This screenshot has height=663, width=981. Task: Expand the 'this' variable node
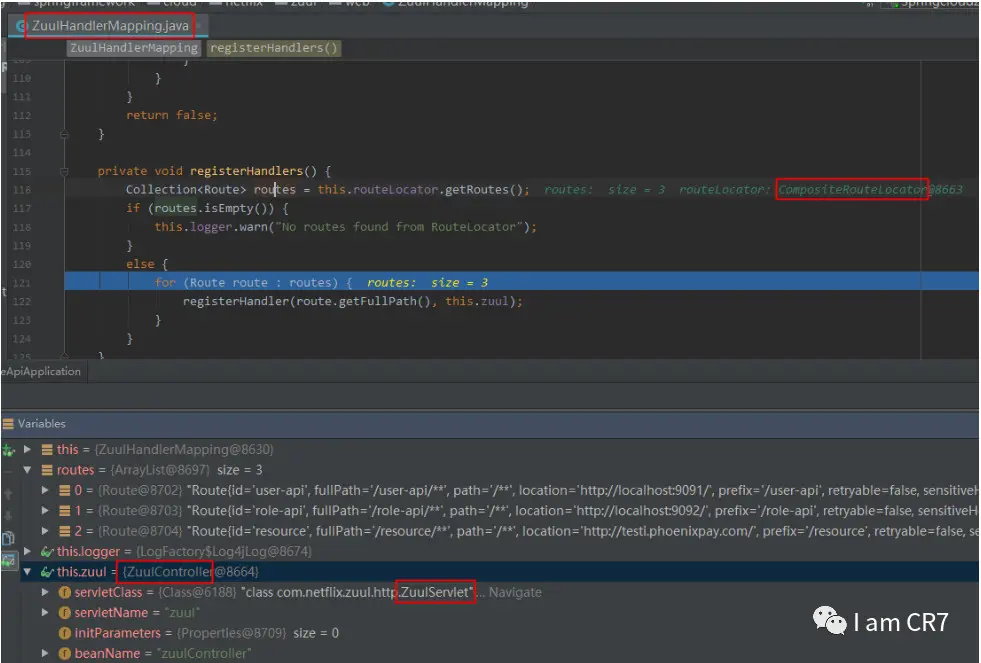27,449
